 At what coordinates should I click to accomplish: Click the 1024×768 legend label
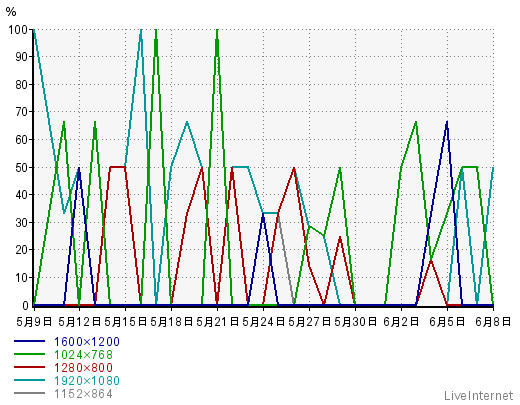click(x=83, y=355)
